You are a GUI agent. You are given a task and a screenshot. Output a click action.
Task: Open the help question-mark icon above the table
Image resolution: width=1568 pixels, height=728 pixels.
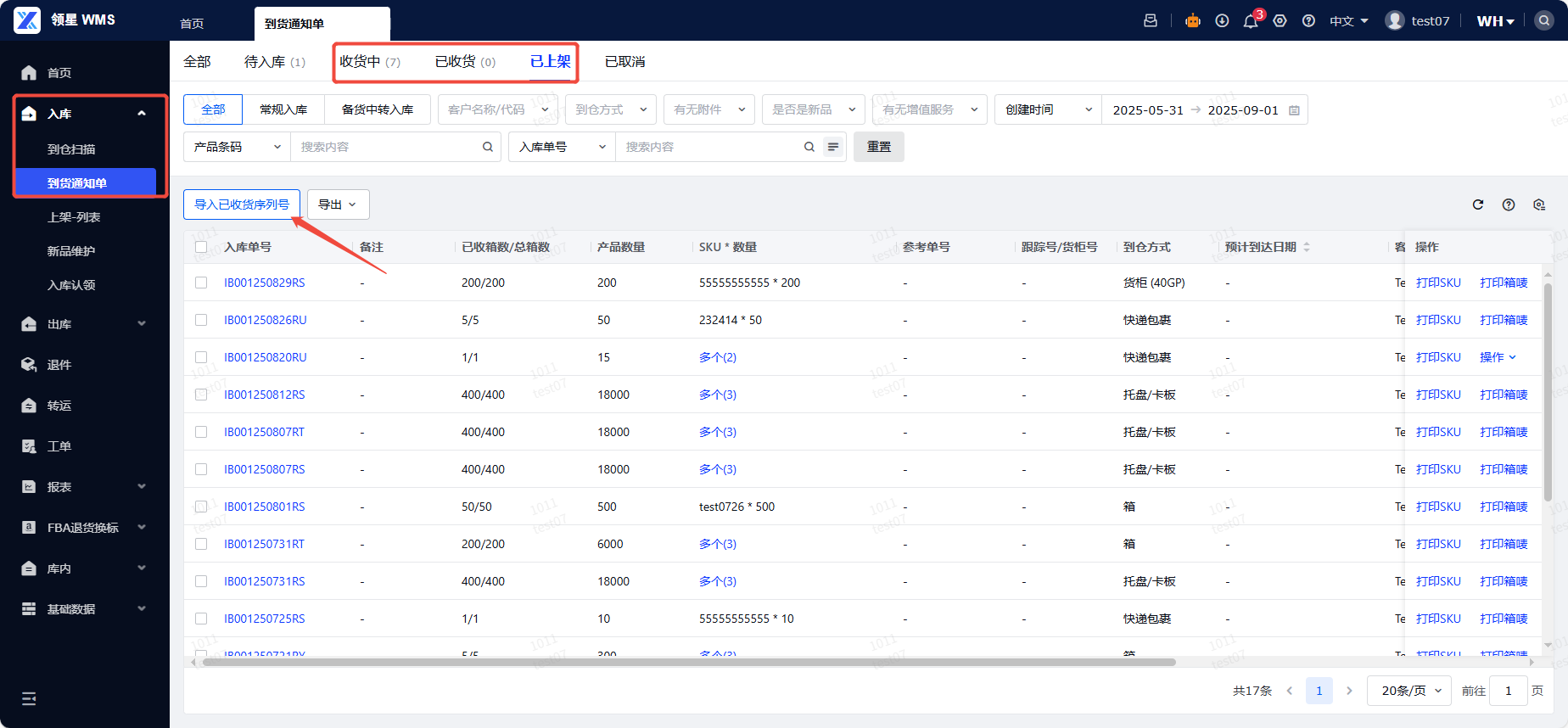[x=1509, y=204]
